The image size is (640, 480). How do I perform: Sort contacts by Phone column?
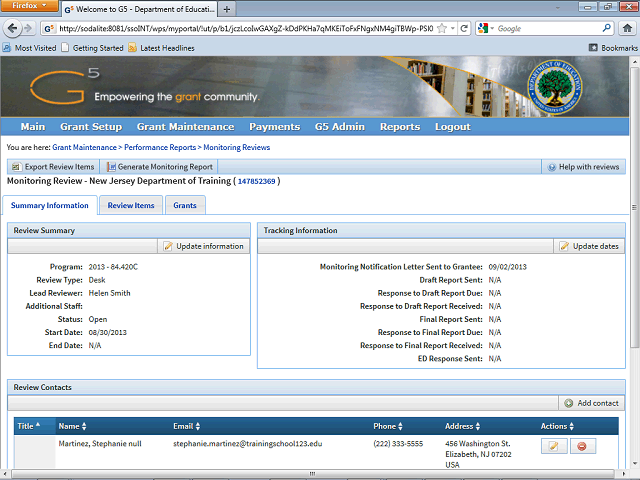(388, 426)
